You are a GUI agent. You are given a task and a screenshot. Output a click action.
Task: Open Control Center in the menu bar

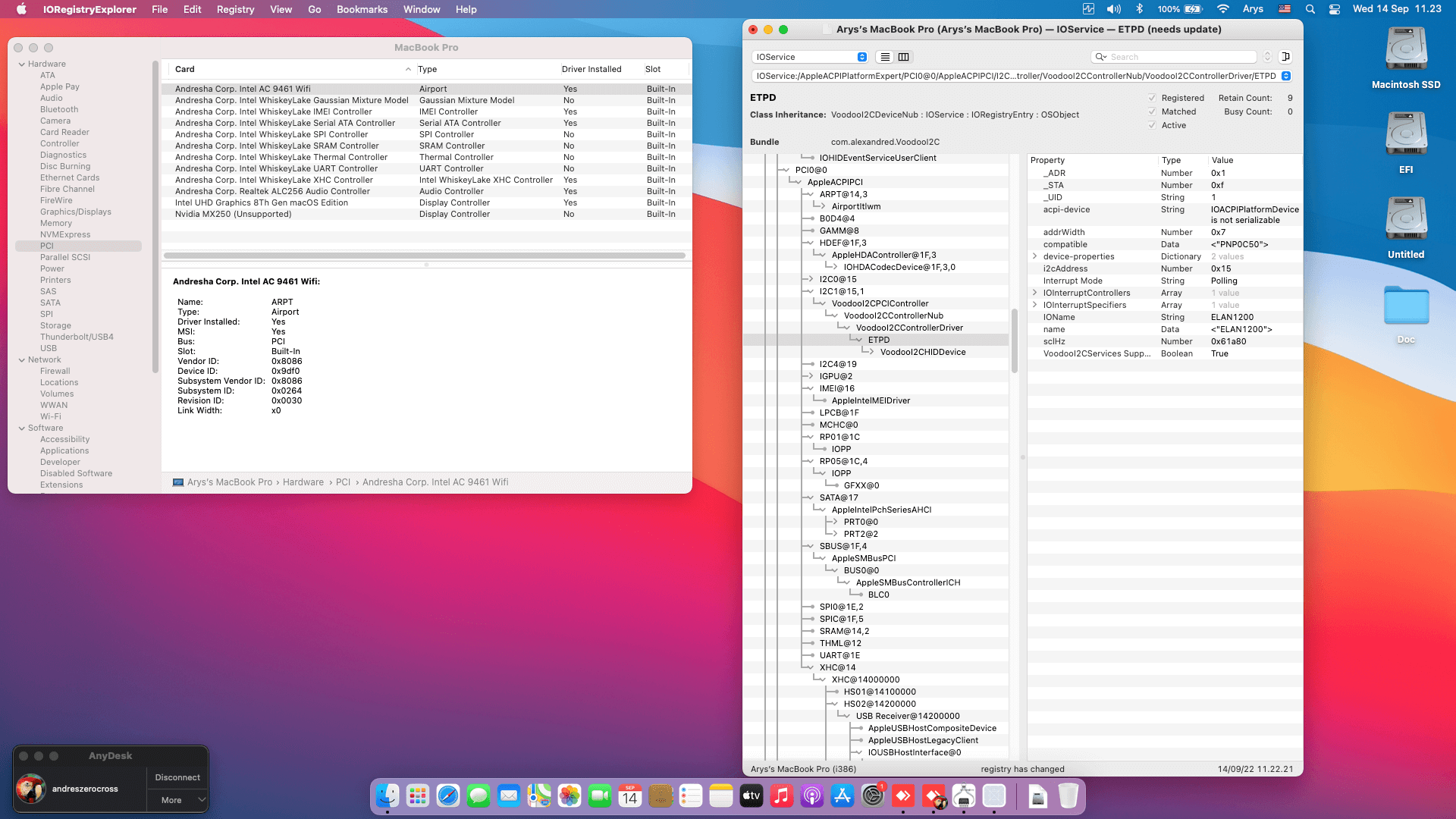click(x=1335, y=9)
